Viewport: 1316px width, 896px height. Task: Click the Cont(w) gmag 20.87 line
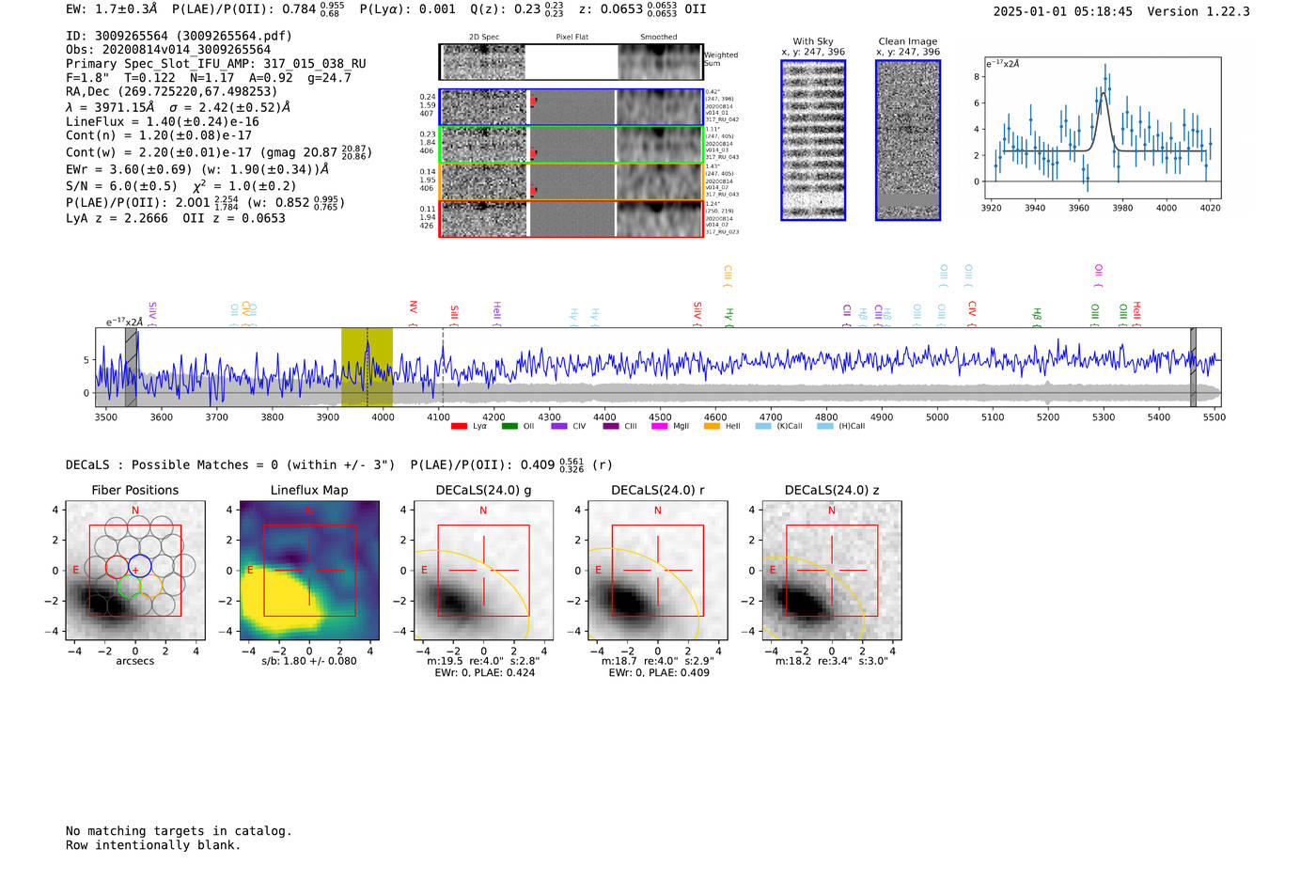click(x=219, y=151)
